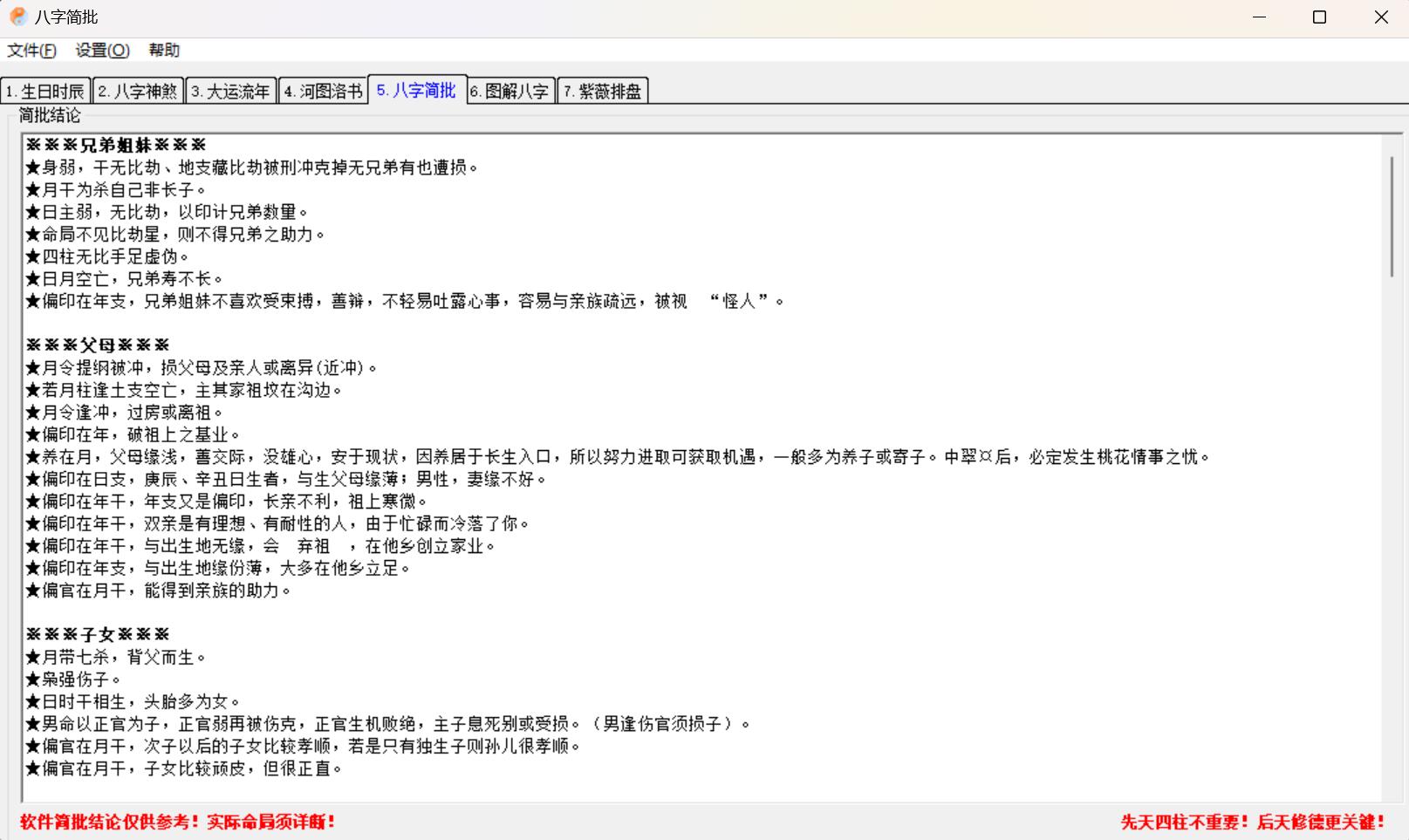Click the line 身弱，干无比劫
The width and height of the screenshot is (1409, 840).
coord(252,167)
